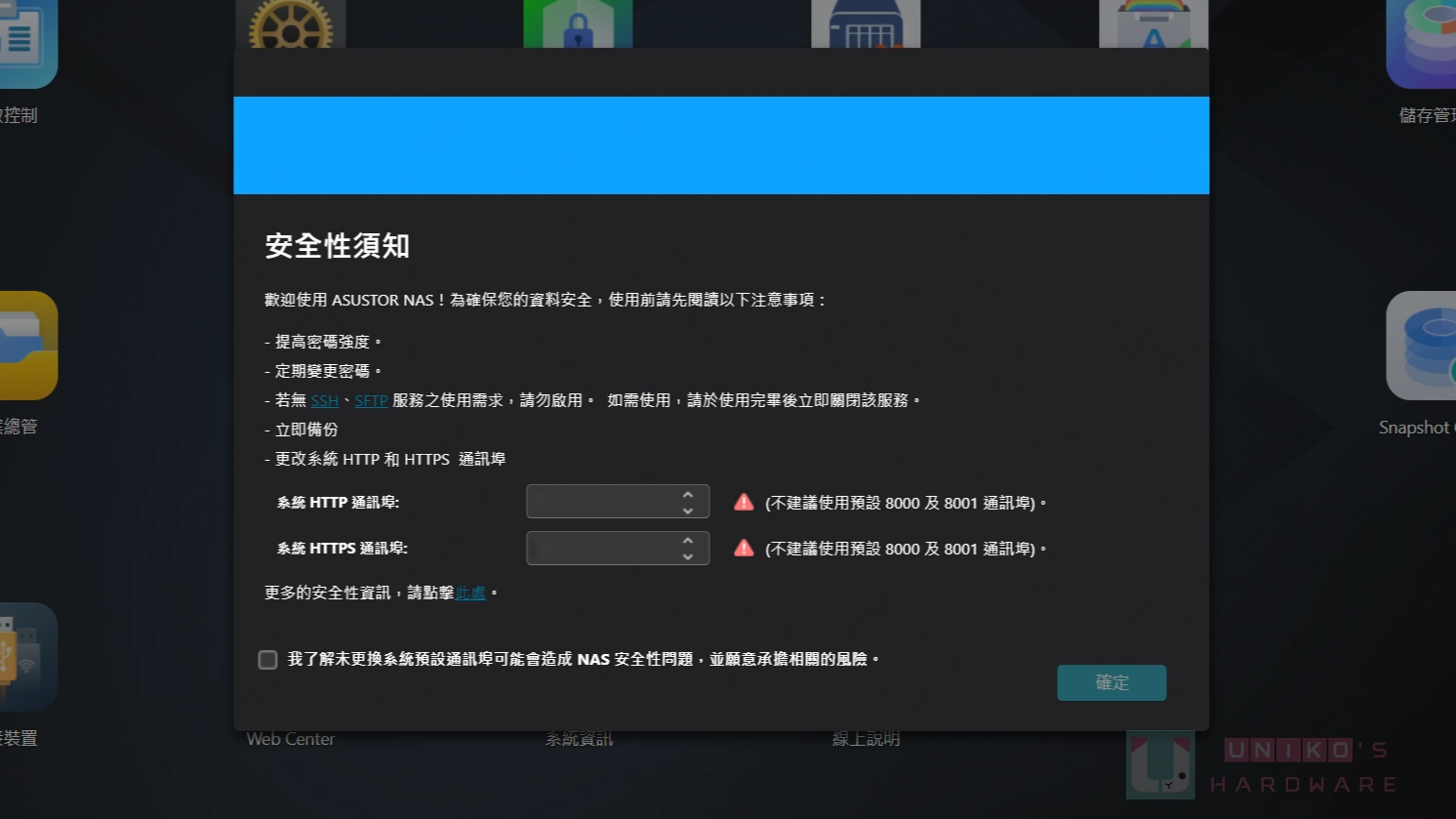Increase the HTTPS port with the up arrow
Image resolution: width=1456 pixels, height=819 pixels.
tap(688, 540)
